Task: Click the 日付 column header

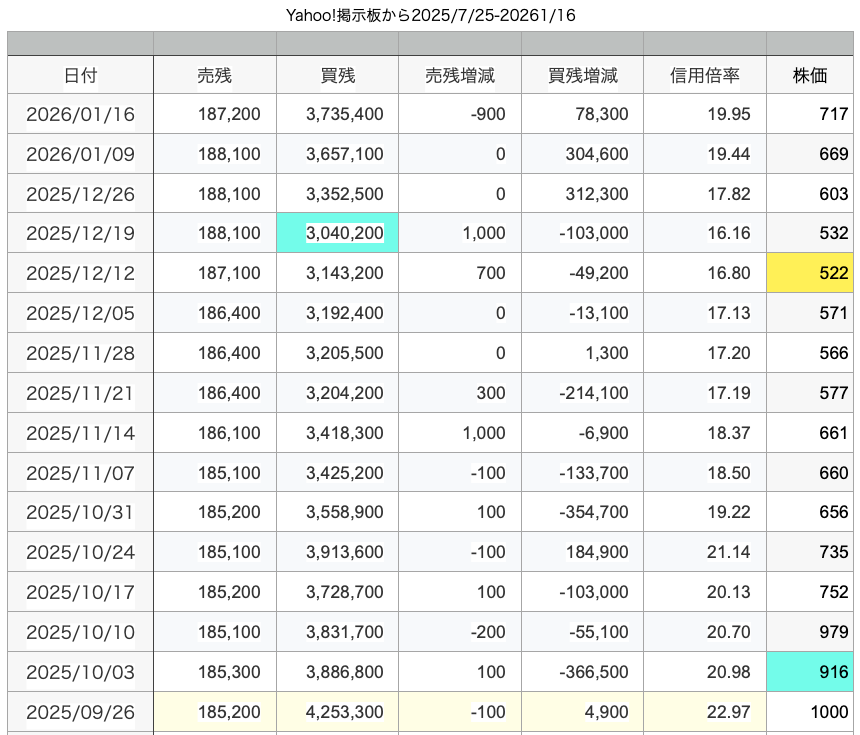Action: [80, 75]
